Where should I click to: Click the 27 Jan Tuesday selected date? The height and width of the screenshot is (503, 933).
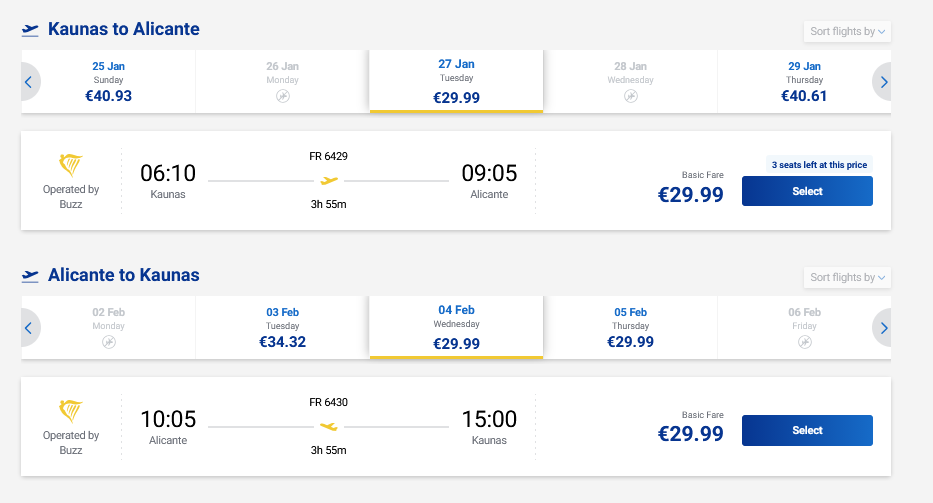point(456,82)
